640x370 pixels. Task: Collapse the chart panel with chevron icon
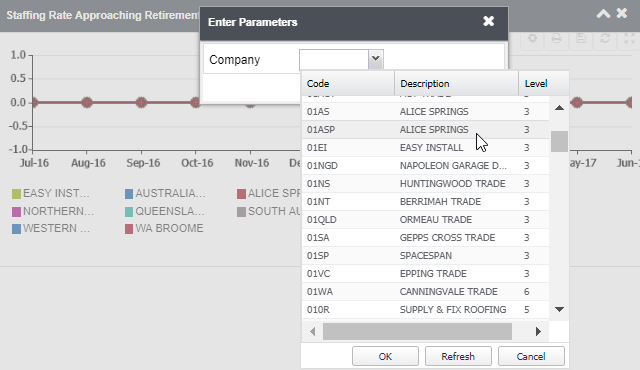[603, 14]
